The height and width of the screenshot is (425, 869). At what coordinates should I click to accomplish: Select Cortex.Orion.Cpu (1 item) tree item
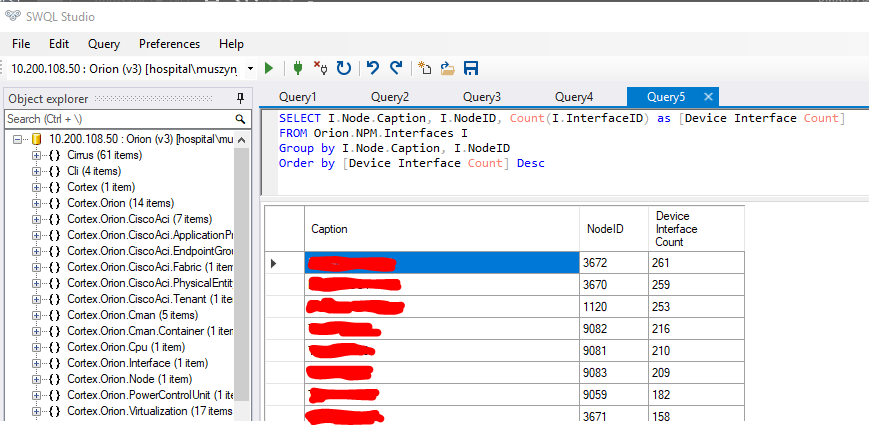[126, 347]
